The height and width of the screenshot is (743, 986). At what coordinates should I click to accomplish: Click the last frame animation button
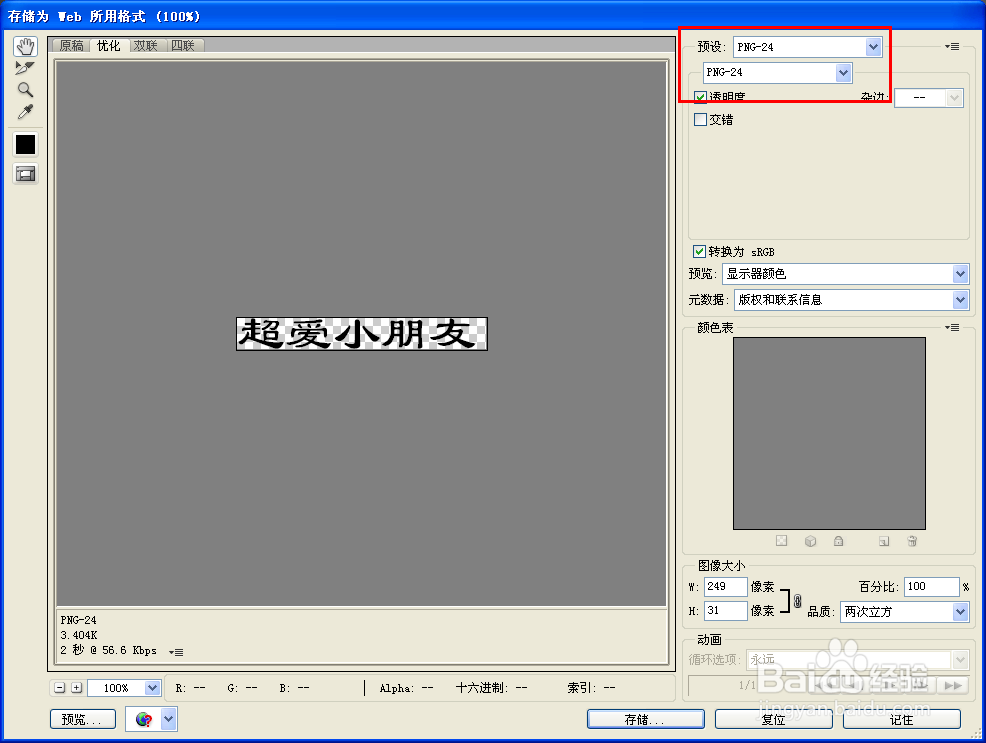pyautogui.click(x=953, y=685)
